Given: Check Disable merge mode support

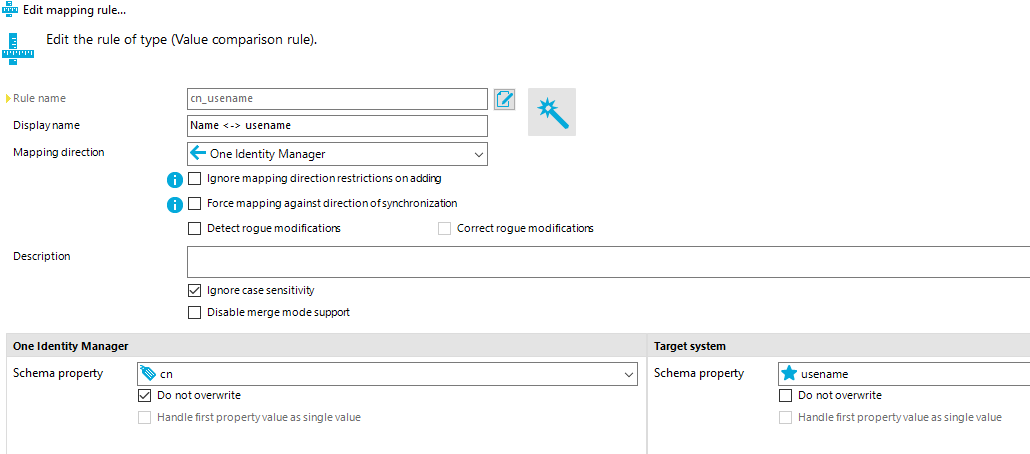Looking at the screenshot, I should point(194,312).
